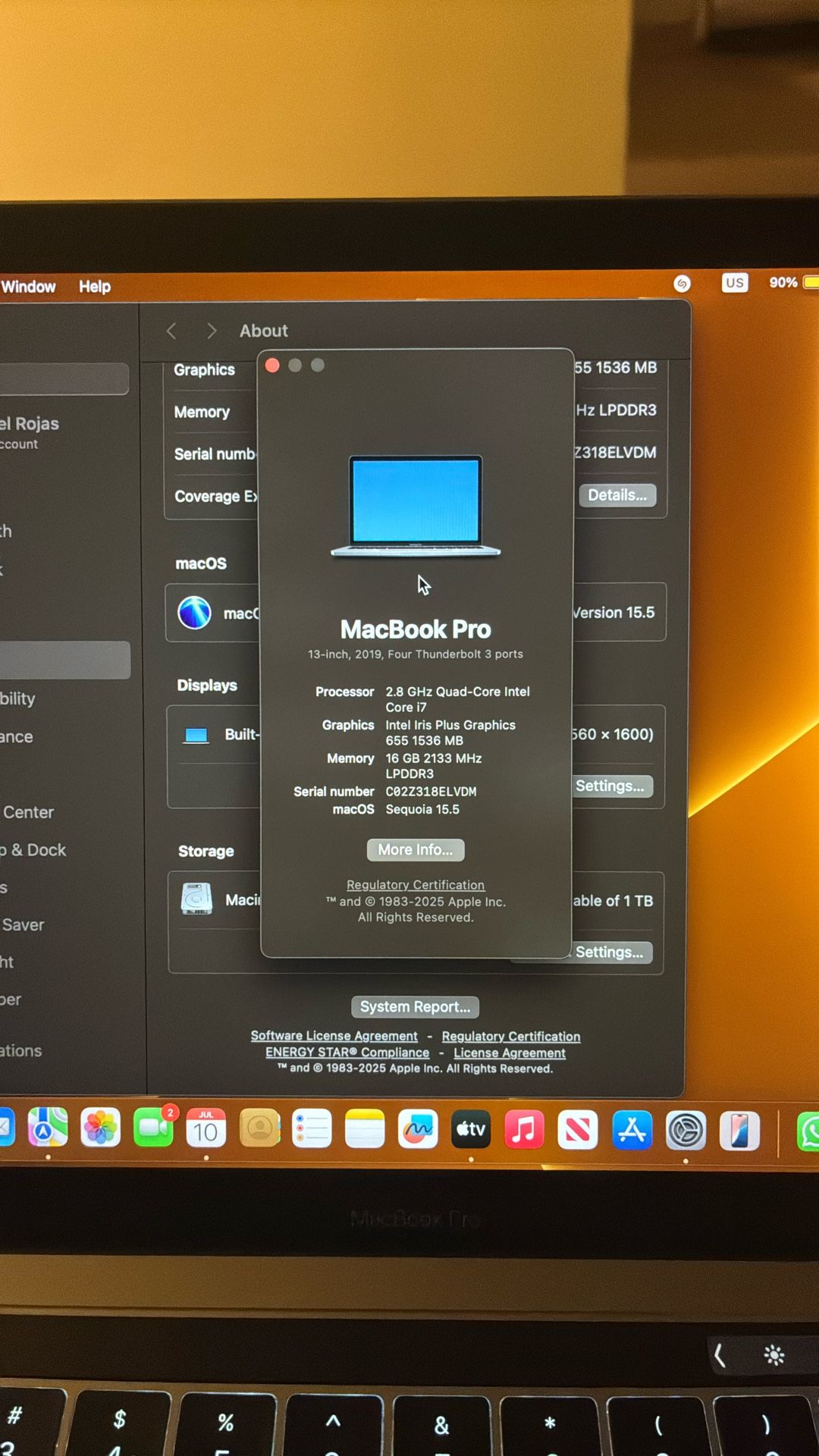Open Regulatory Certification link in Settings footer
This screenshot has height=1456, width=819.
pyautogui.click(x=511, y=1037)
